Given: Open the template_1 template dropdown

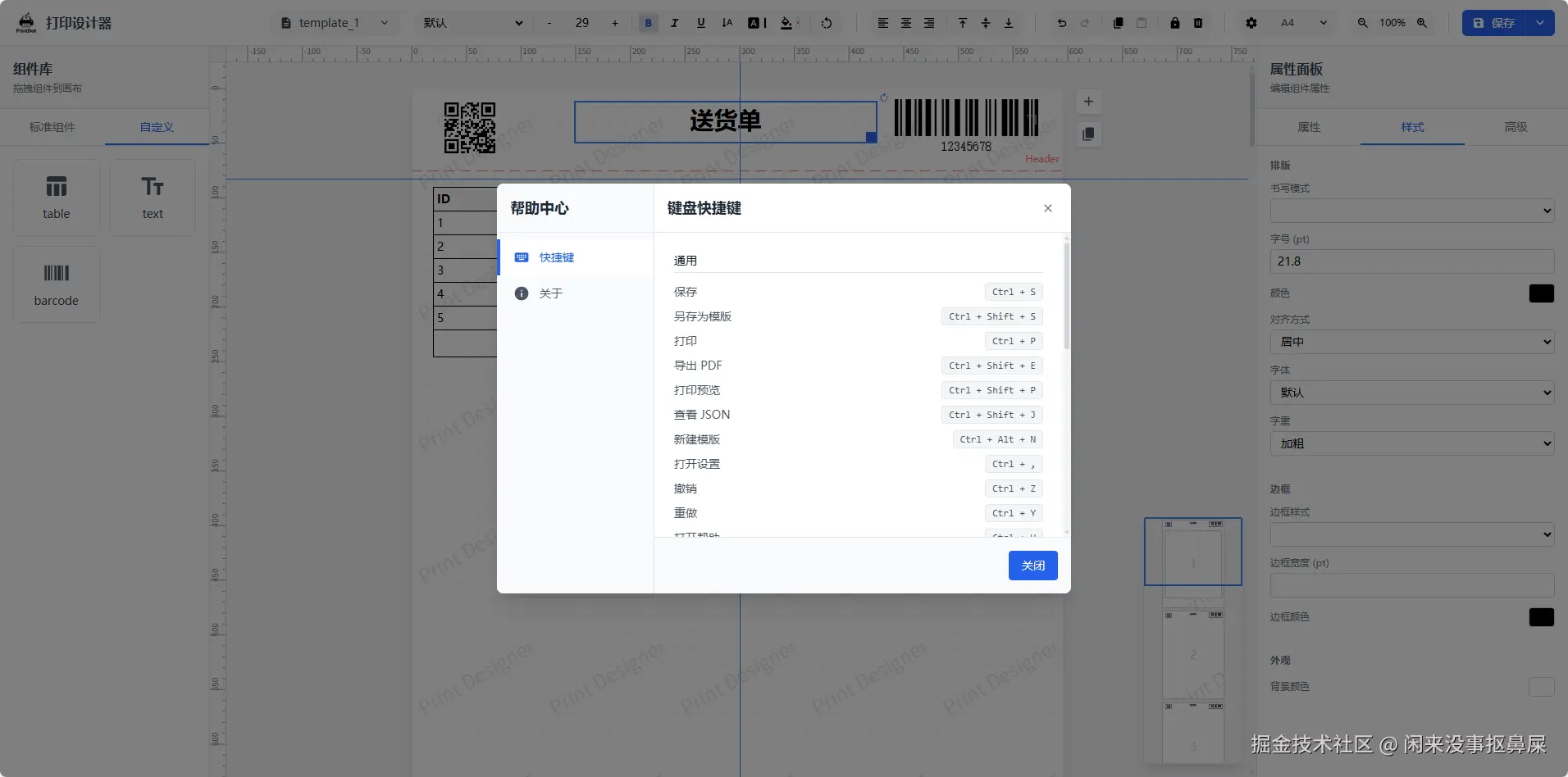Looking at the screenshot, I should click(x=335, y=23).
